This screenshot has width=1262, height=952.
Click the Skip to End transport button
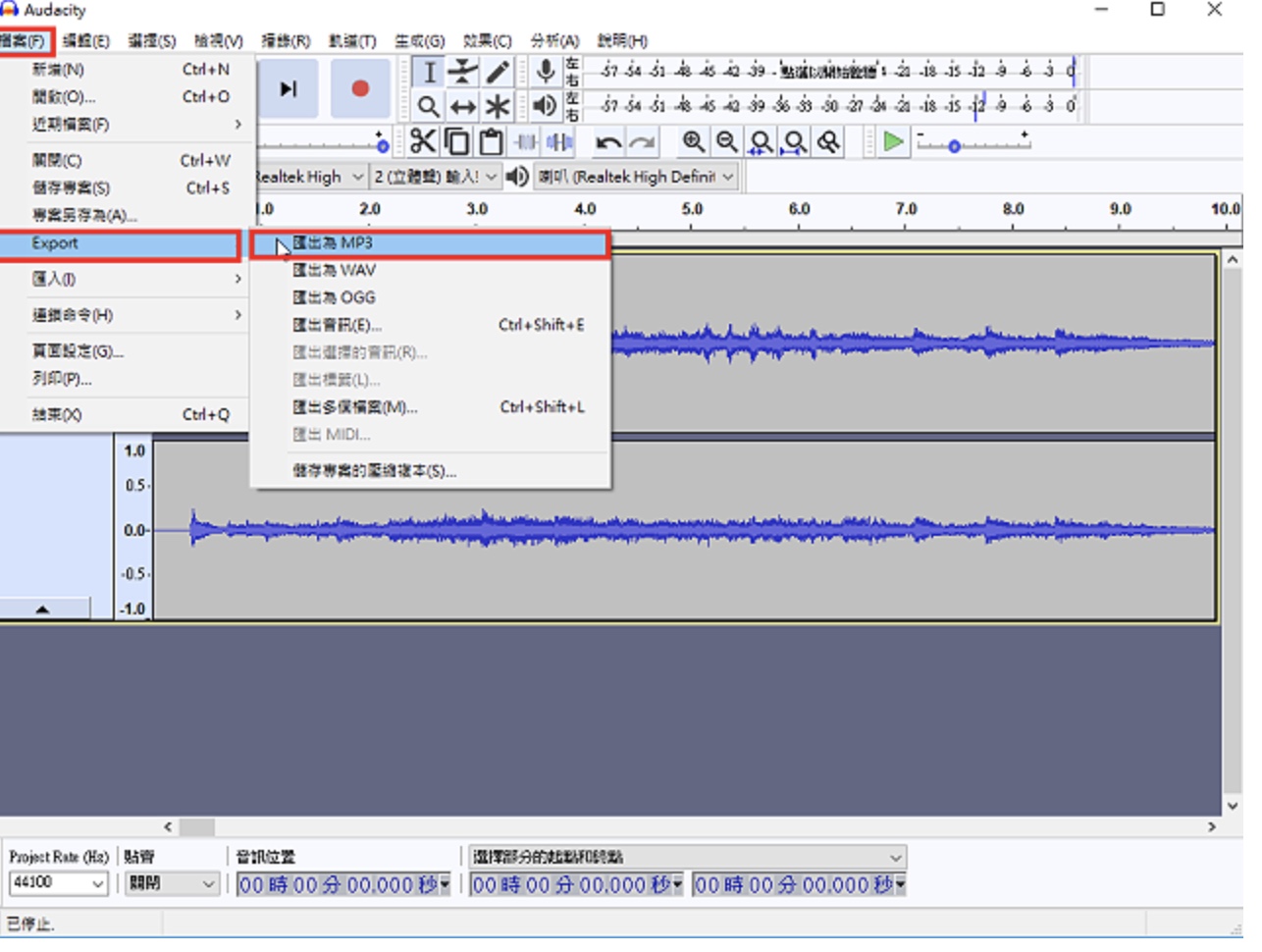(288, 89)
